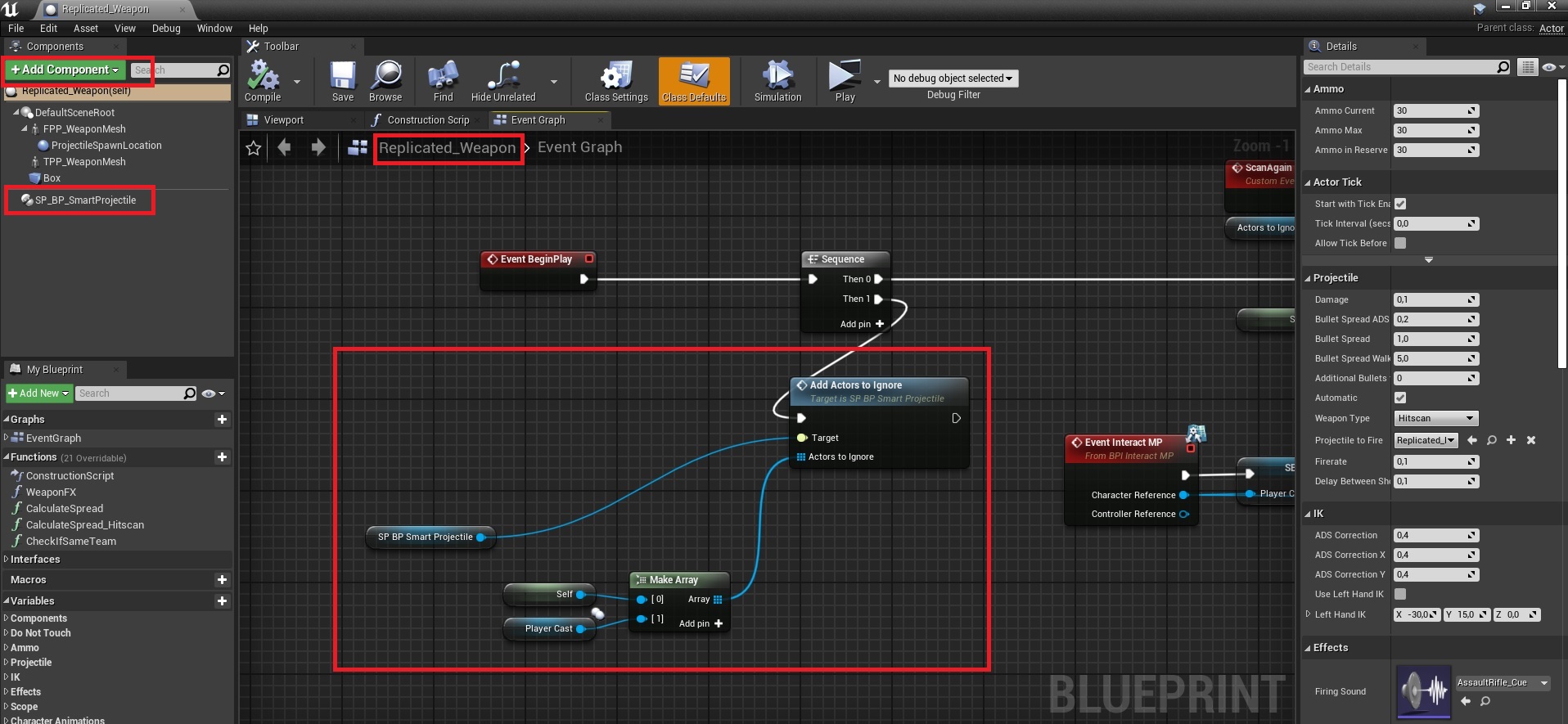The height and width of the screenshot is (724, 1568).
Task: Toggle Start with Tick Enabled checkbox
Action: (1400, 204)
